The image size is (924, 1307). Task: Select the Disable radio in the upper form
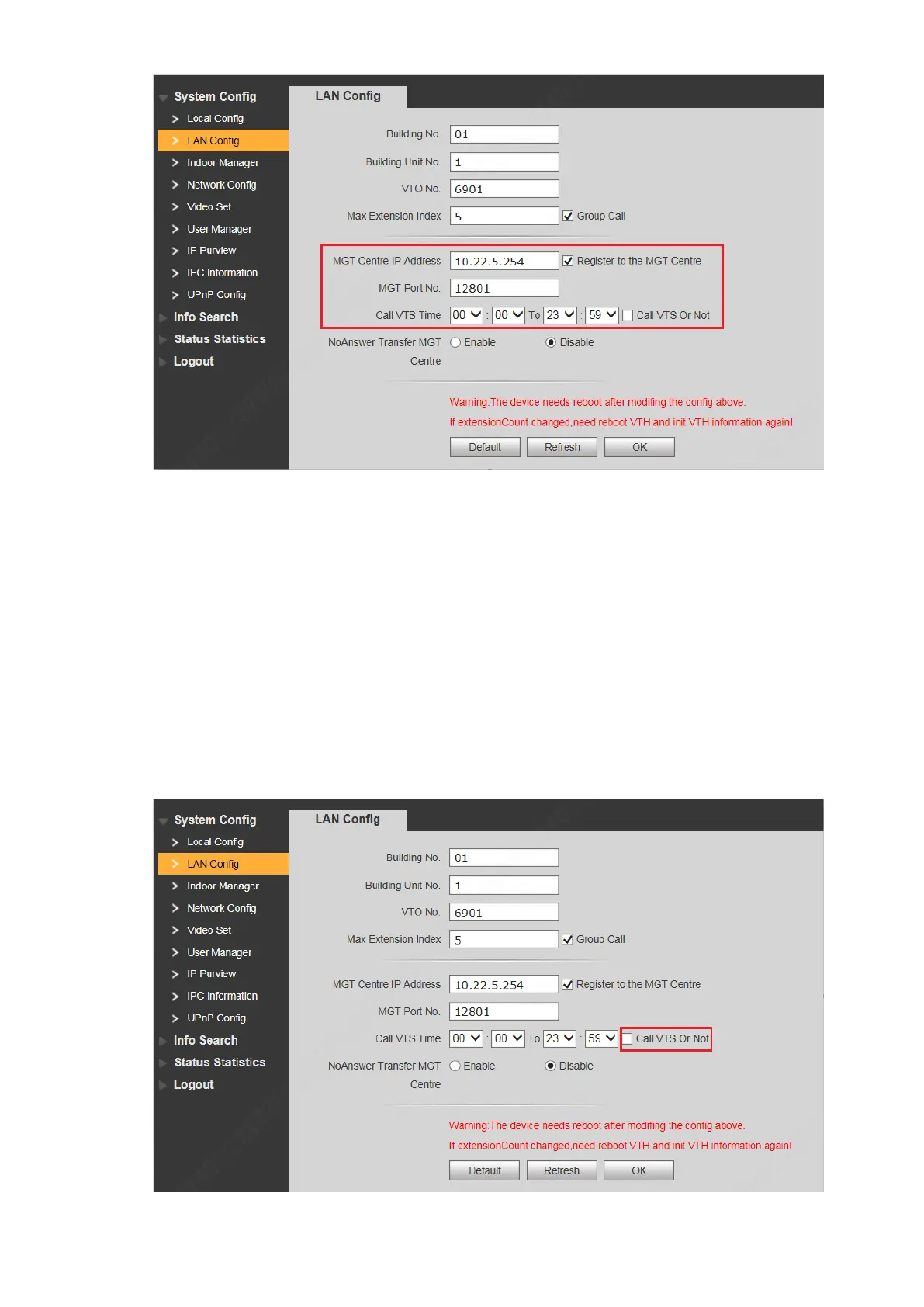pos(551,342)
